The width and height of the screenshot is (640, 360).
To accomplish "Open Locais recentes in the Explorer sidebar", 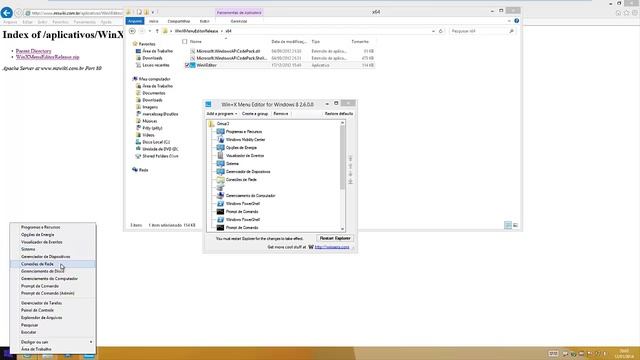I will [x=156, y=65].
